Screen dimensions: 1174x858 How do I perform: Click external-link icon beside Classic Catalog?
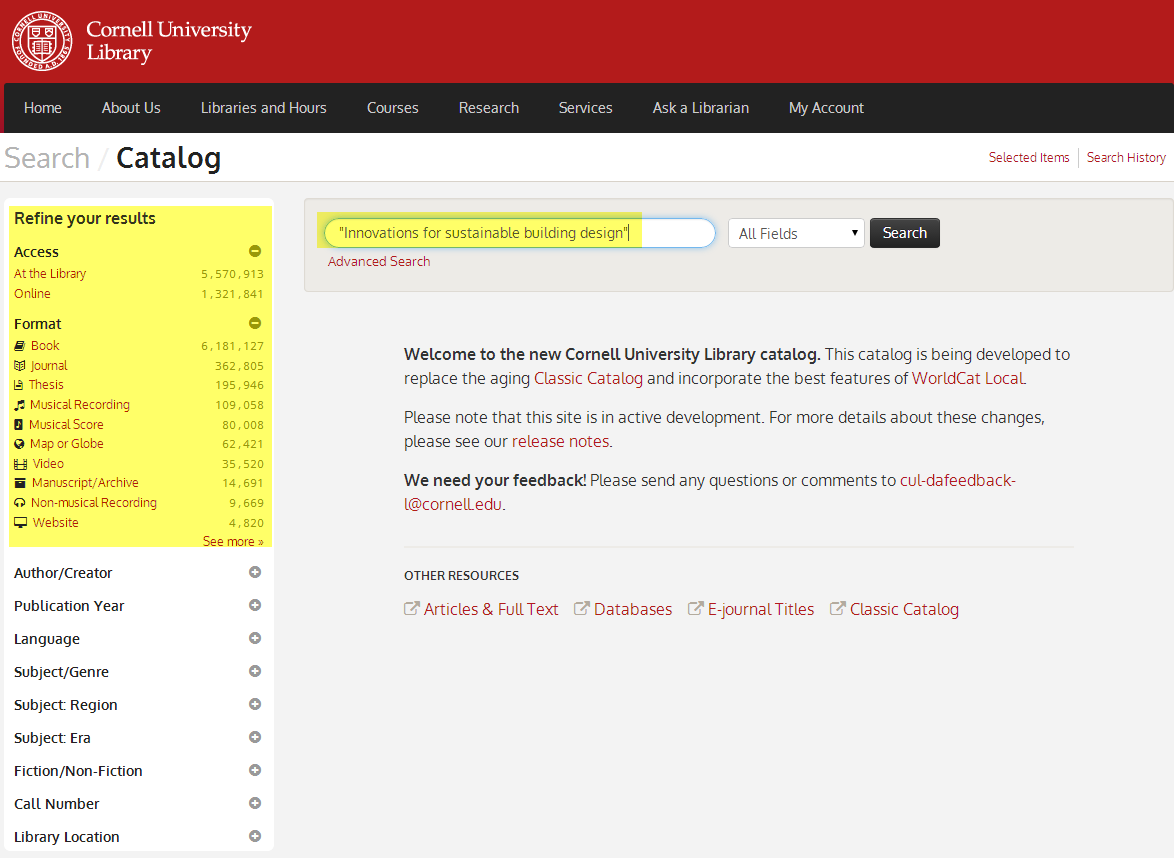[837, 609]
